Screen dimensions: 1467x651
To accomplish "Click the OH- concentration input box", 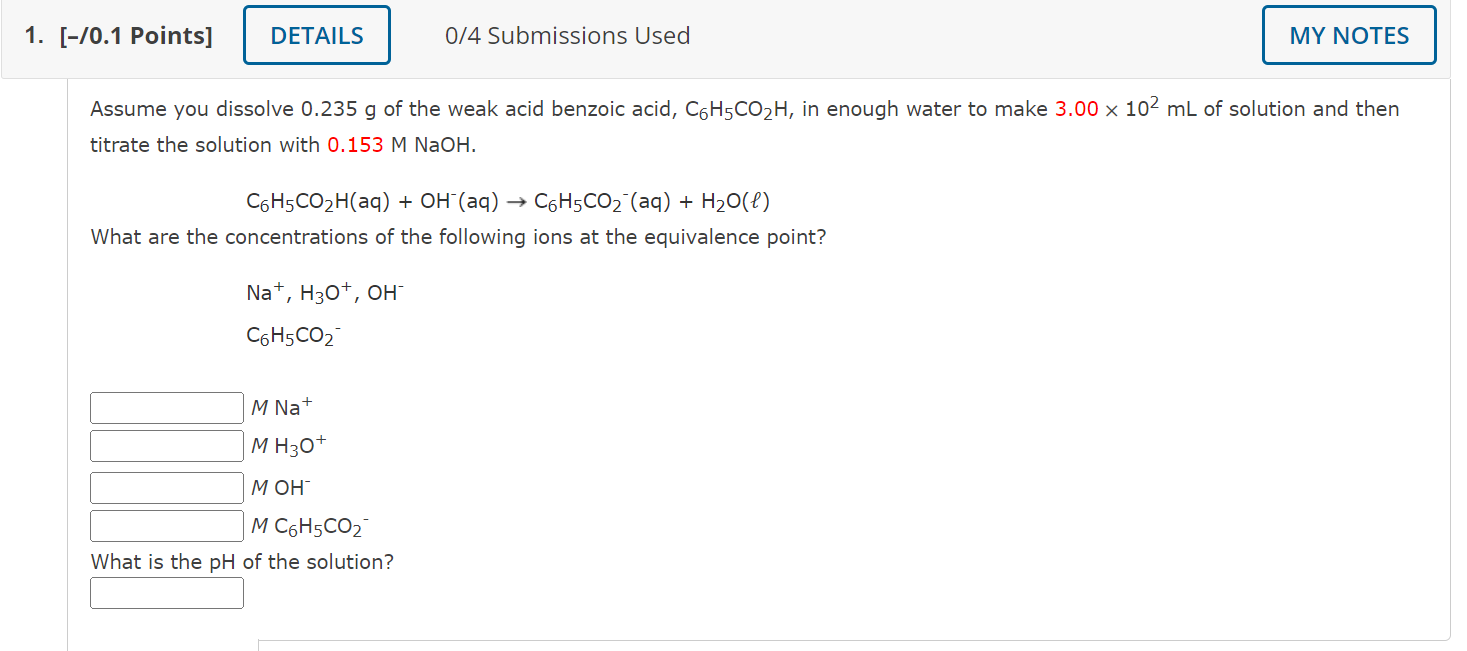I will click(166, 487).
